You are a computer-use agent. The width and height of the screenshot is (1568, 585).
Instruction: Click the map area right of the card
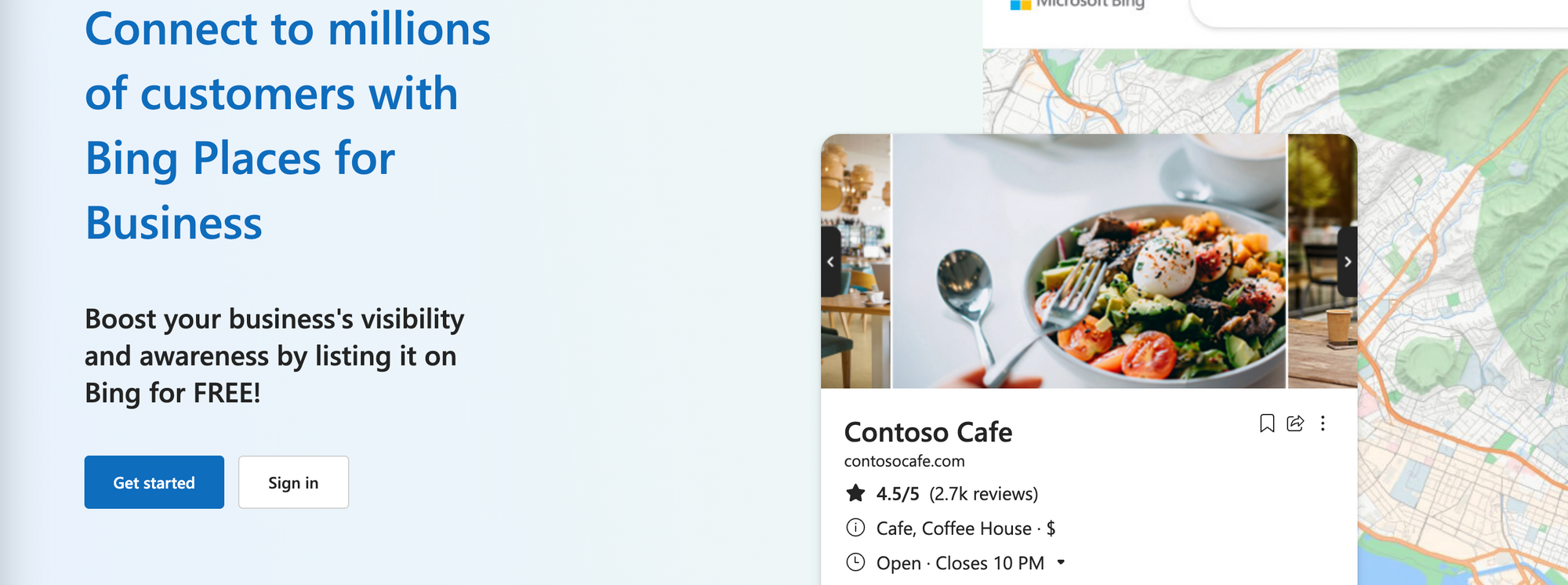(x=1463, y=314)
